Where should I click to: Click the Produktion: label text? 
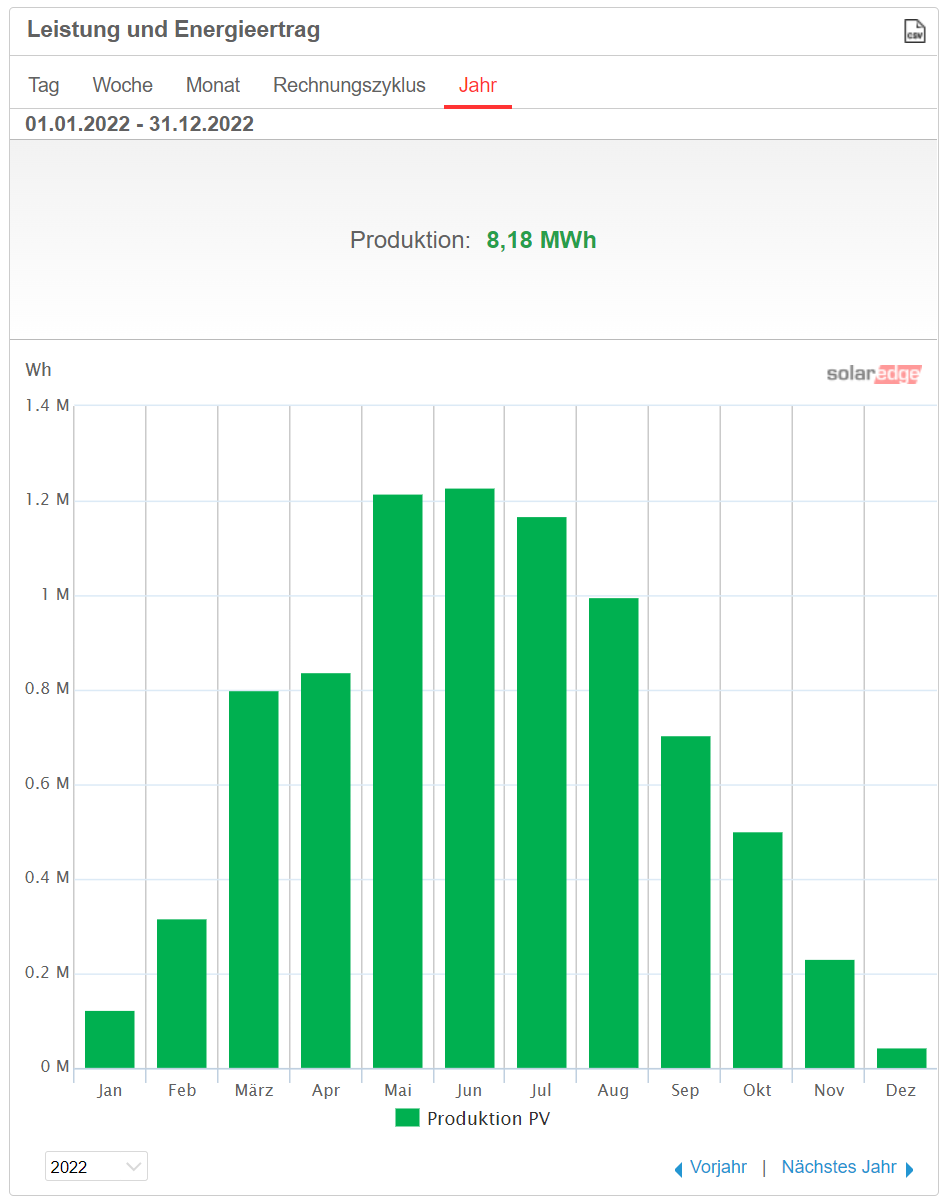click(x=410, y=240)
